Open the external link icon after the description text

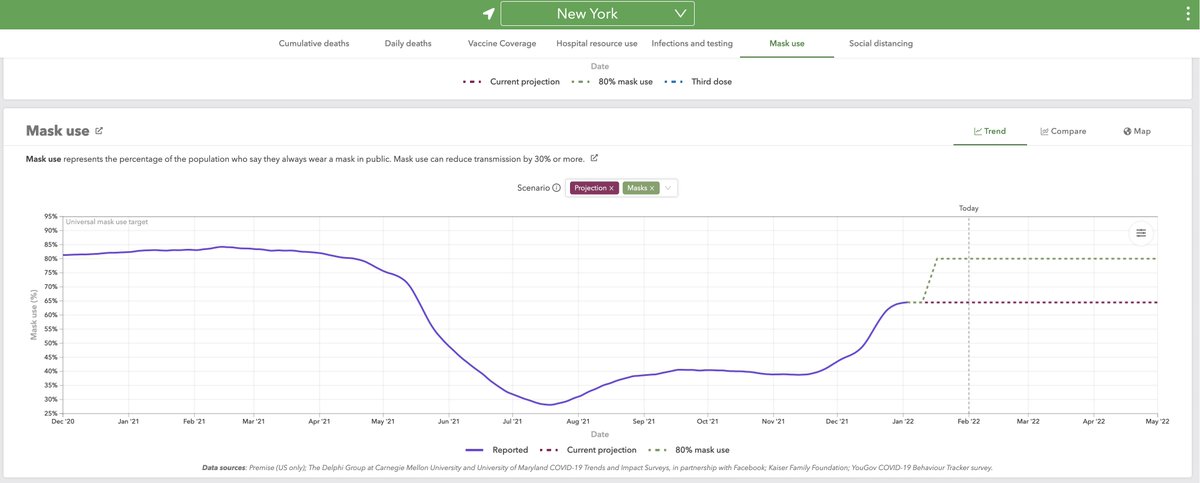click(594, 158)
